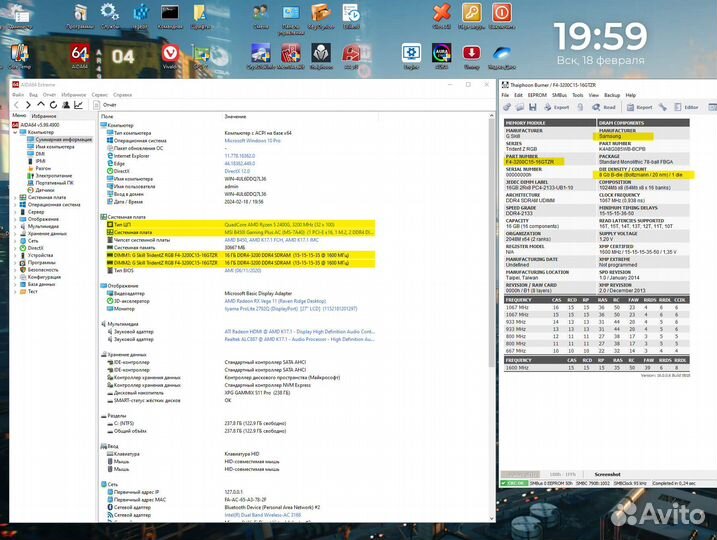Open the DirectX 12.0 link

pyautogui.click(x=237, y=171)
